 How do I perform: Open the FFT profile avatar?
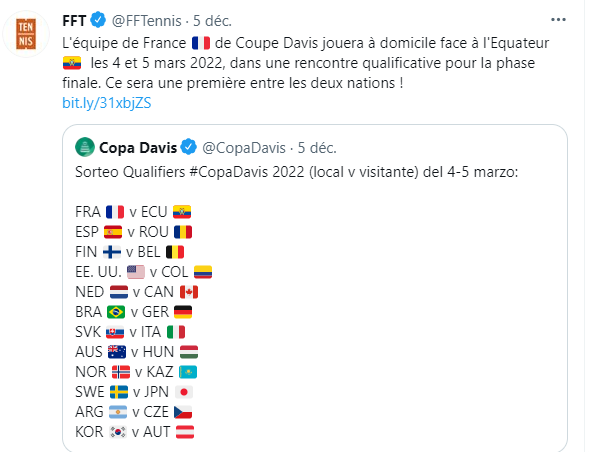point(26,34)
